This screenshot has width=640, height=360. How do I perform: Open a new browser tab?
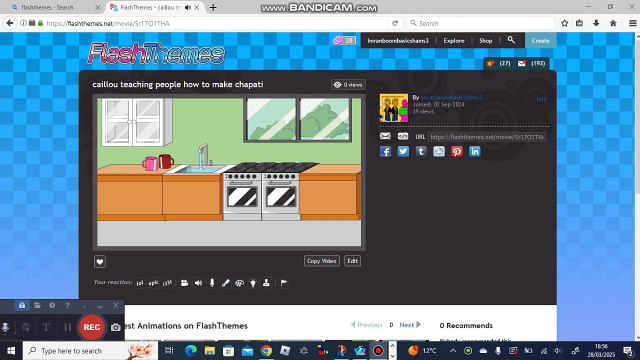coord(213,7)
